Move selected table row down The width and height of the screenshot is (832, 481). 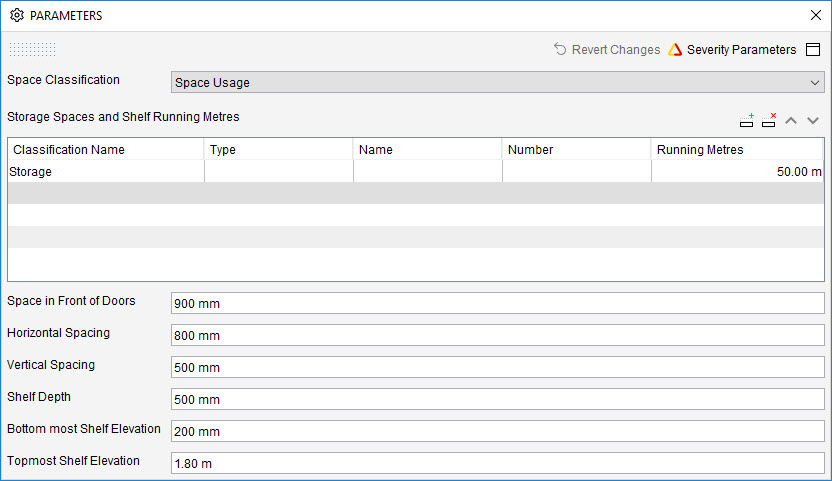coord(813,121)
